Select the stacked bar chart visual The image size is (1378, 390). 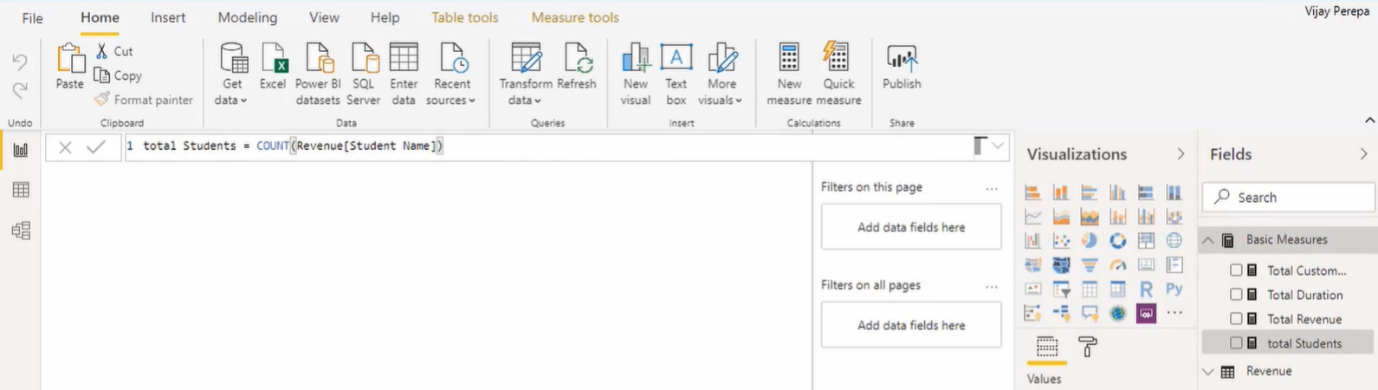click(1033, 193)
